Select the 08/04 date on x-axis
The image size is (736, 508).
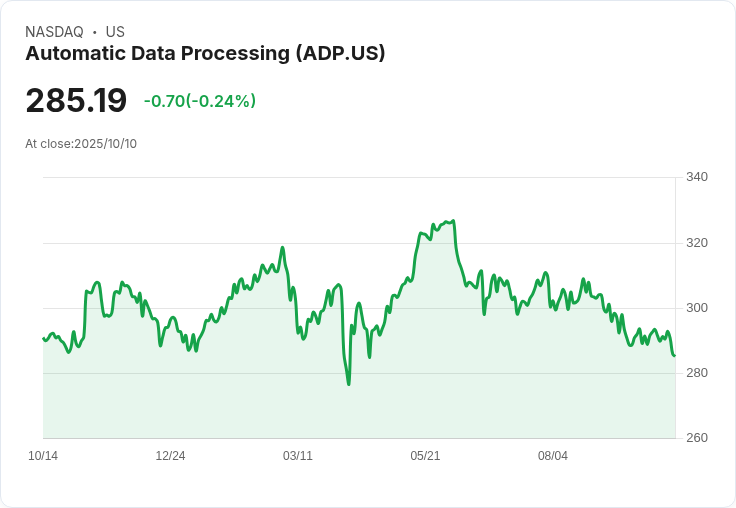(x=553, y=456)
